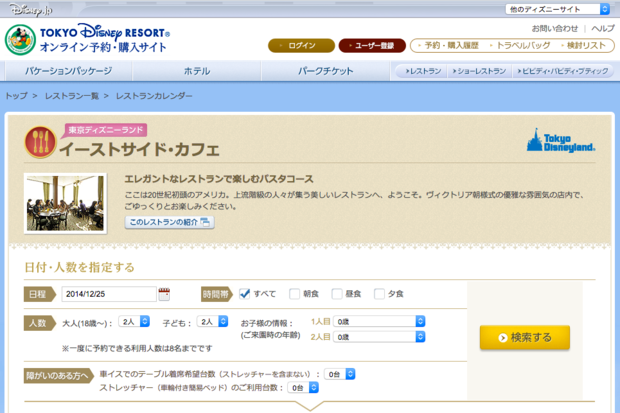This screenshot has width=620, height=413.
Task: Open the 大人 count dropdown
Action: coord(134,322)
